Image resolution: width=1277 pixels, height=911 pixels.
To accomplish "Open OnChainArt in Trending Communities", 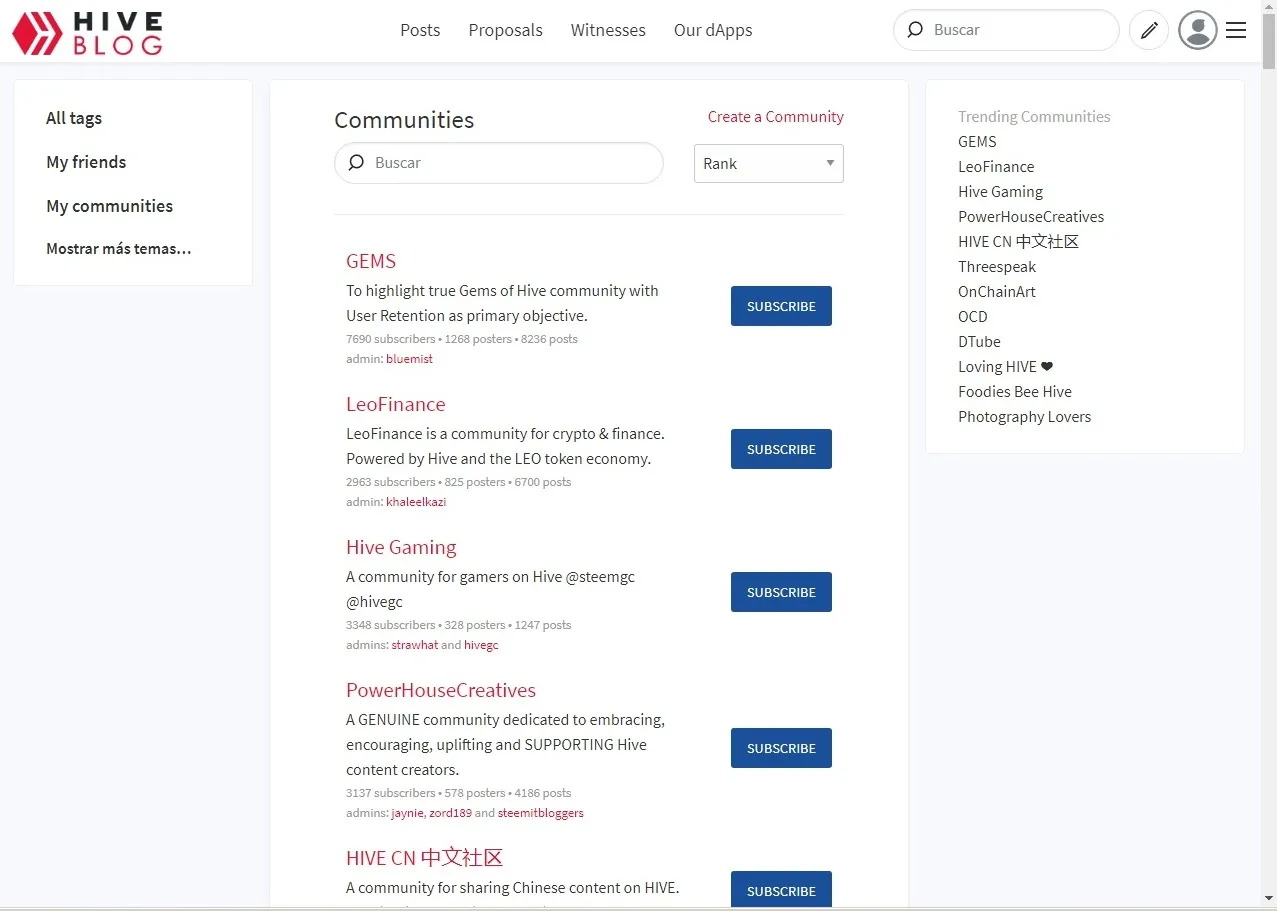I will coord(997,291).
